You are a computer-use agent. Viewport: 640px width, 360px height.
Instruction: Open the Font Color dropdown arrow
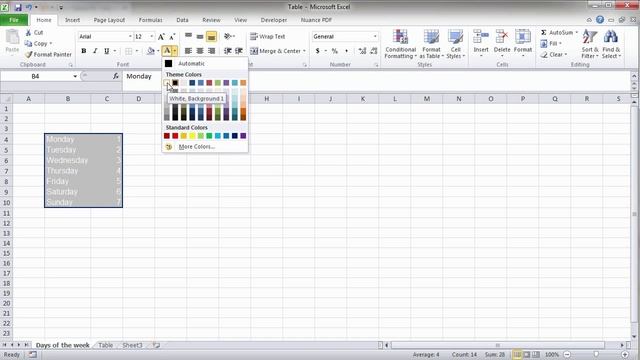[175, 51]
